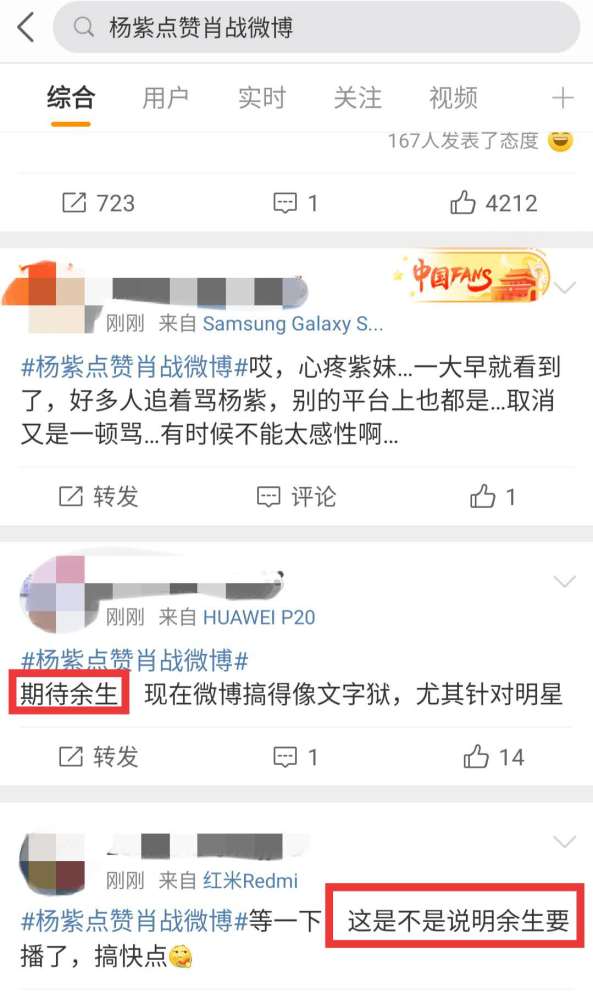Image resolution: width=593 pixels, height=1000 pixels.
Task: Tap the back arrow icon
Action: point(26,28)
